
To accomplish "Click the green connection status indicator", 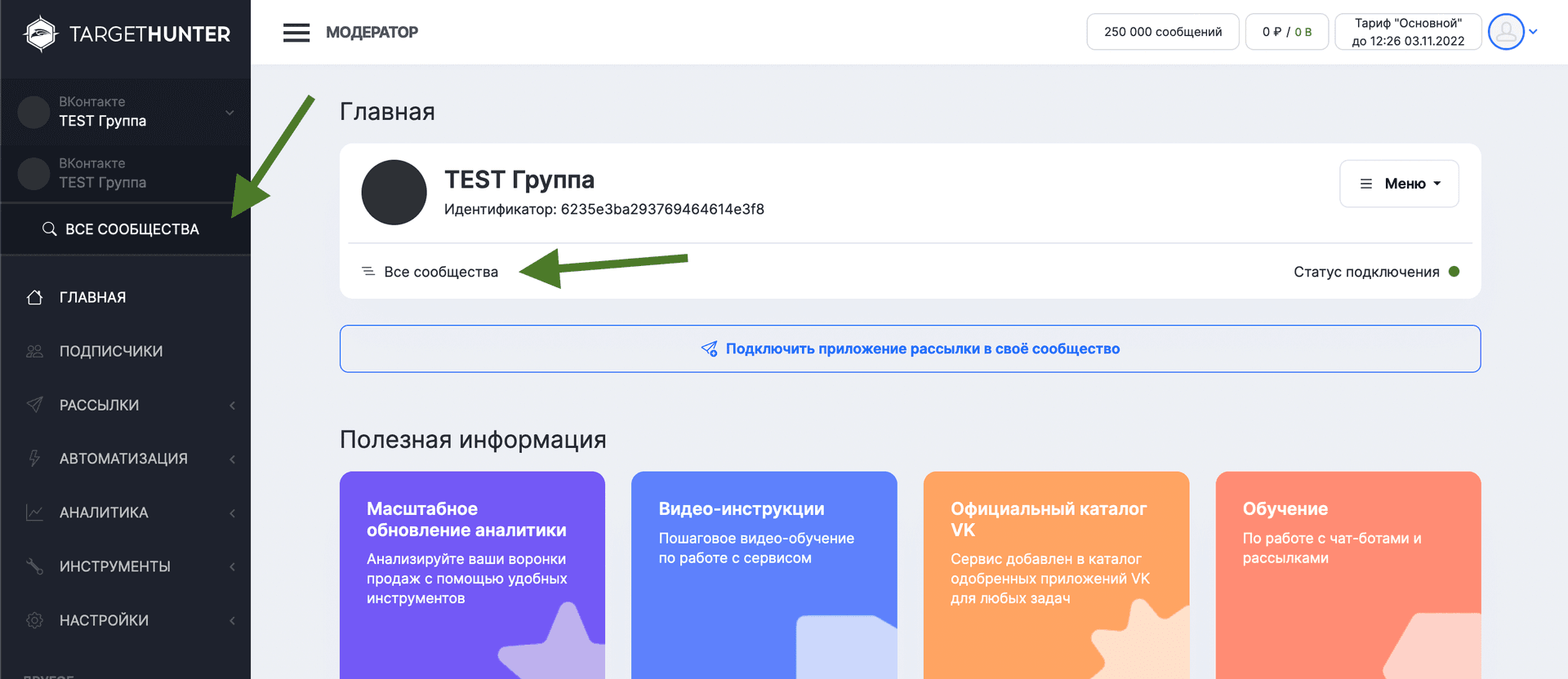I will click(1454, 272).
